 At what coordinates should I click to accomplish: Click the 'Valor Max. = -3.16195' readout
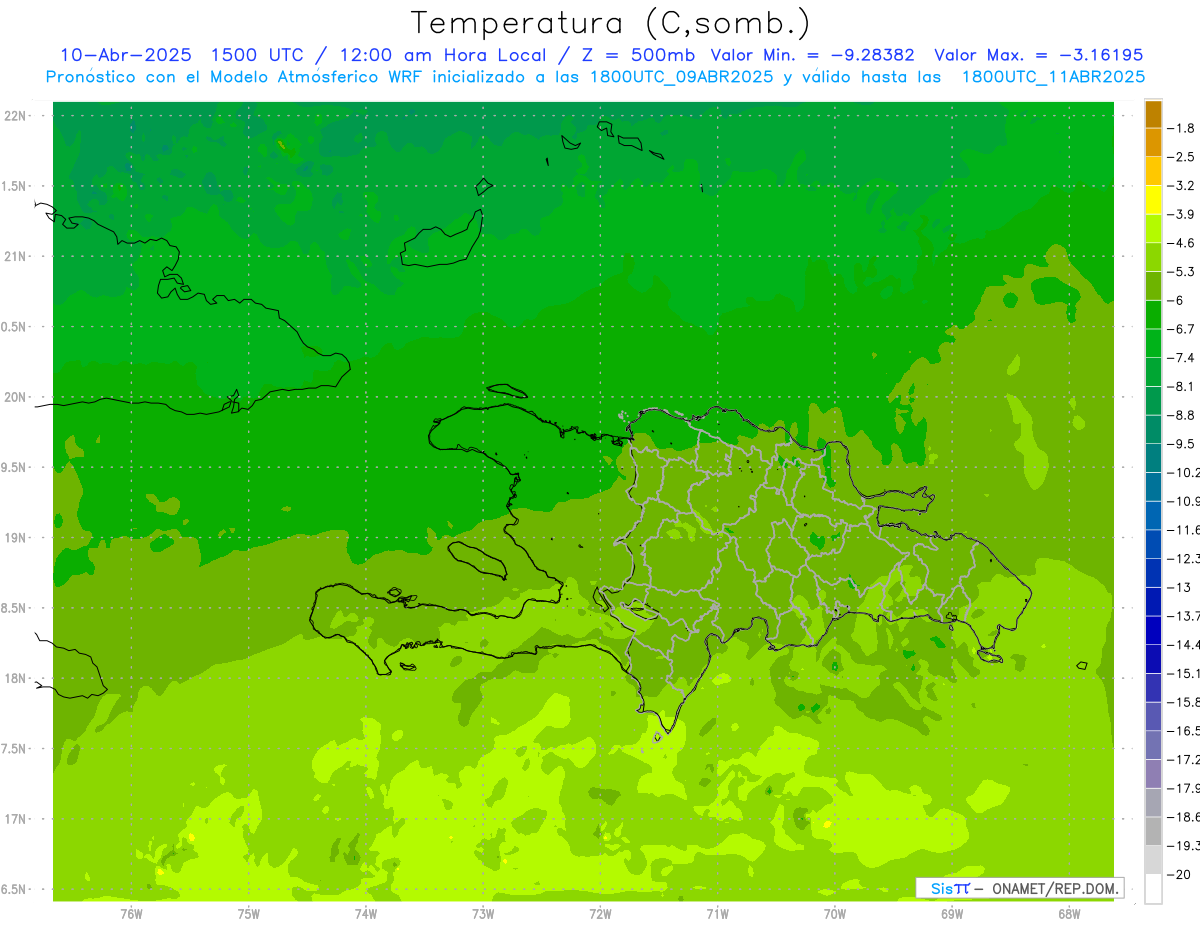(1038, 55)
